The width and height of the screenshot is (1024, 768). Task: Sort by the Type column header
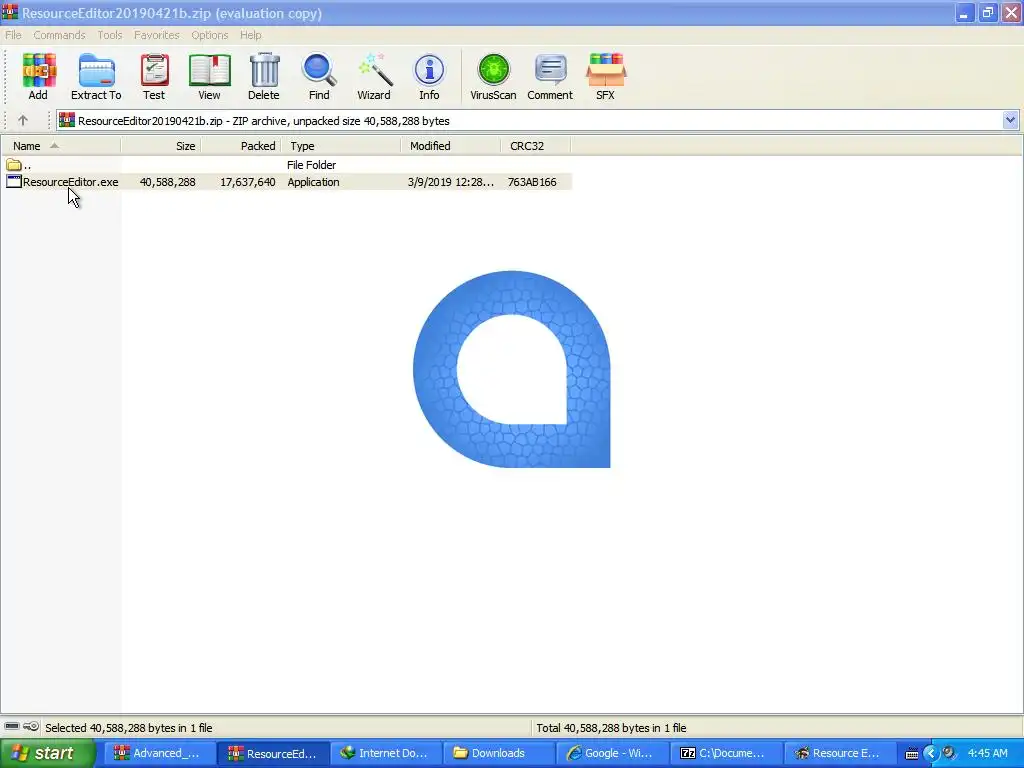pos(341,146)
